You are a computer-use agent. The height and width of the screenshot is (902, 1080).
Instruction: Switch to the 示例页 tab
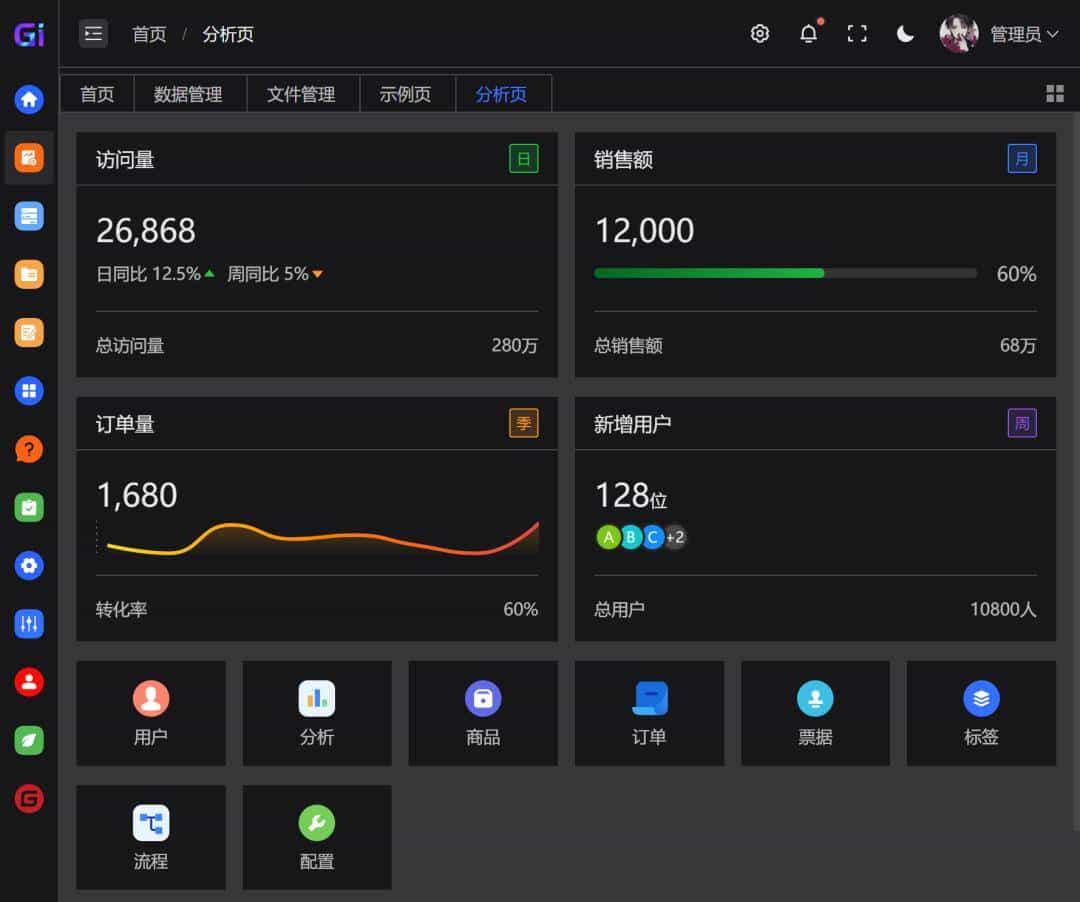(407, 93)
